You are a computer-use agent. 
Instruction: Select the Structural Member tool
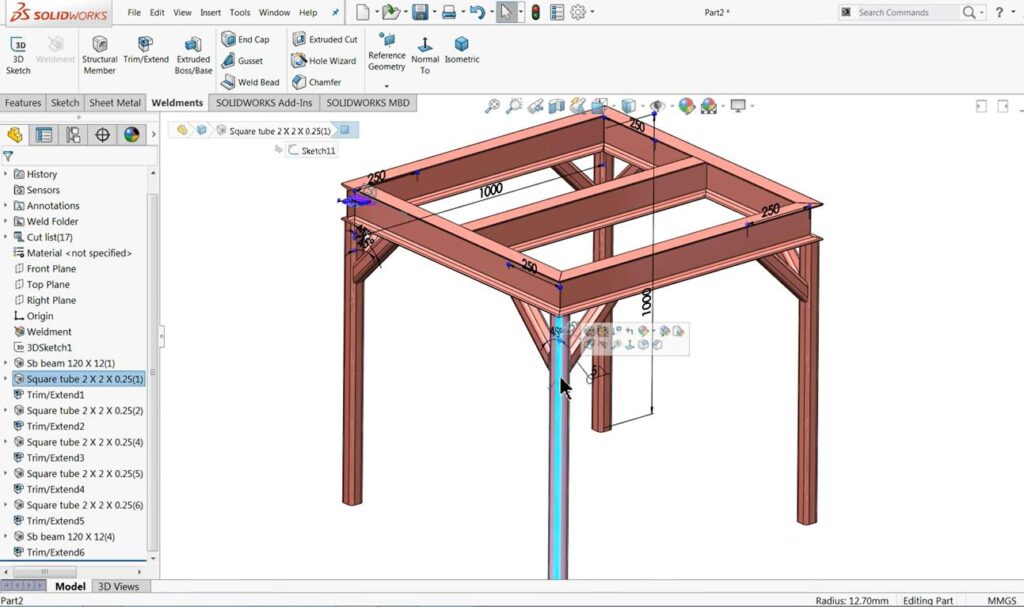(x=99, y=52)
